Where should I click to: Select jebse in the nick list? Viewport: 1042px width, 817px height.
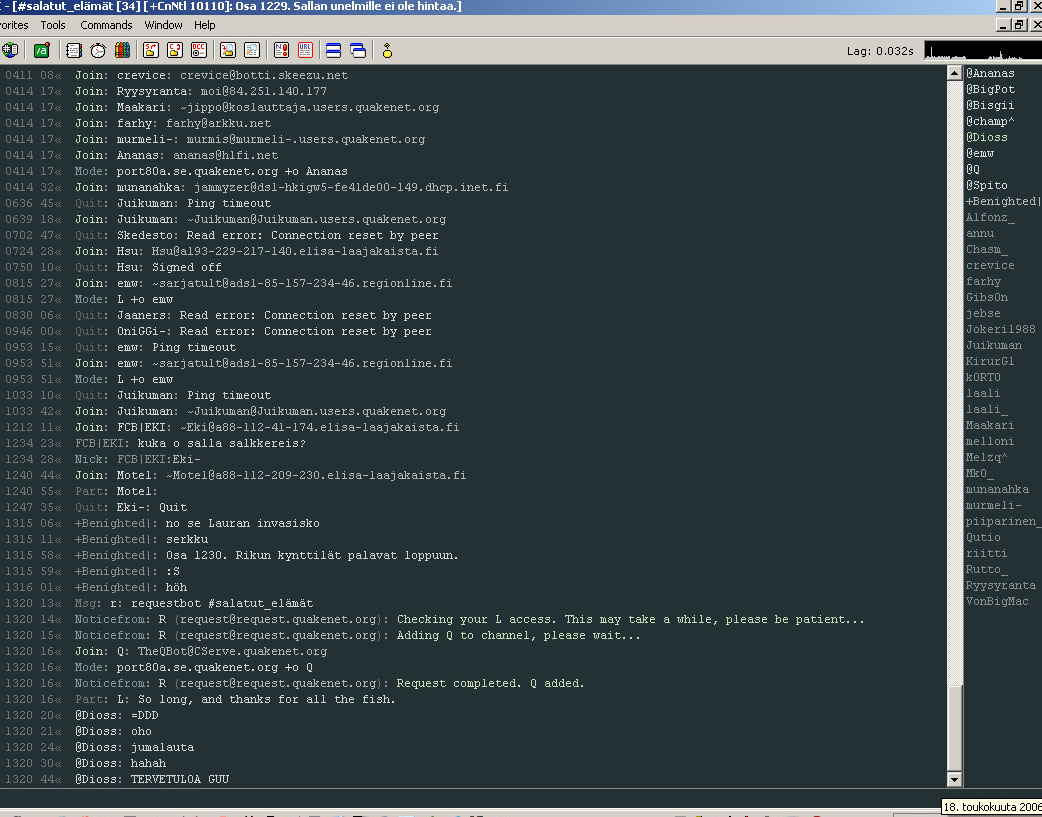pos(984,313)
